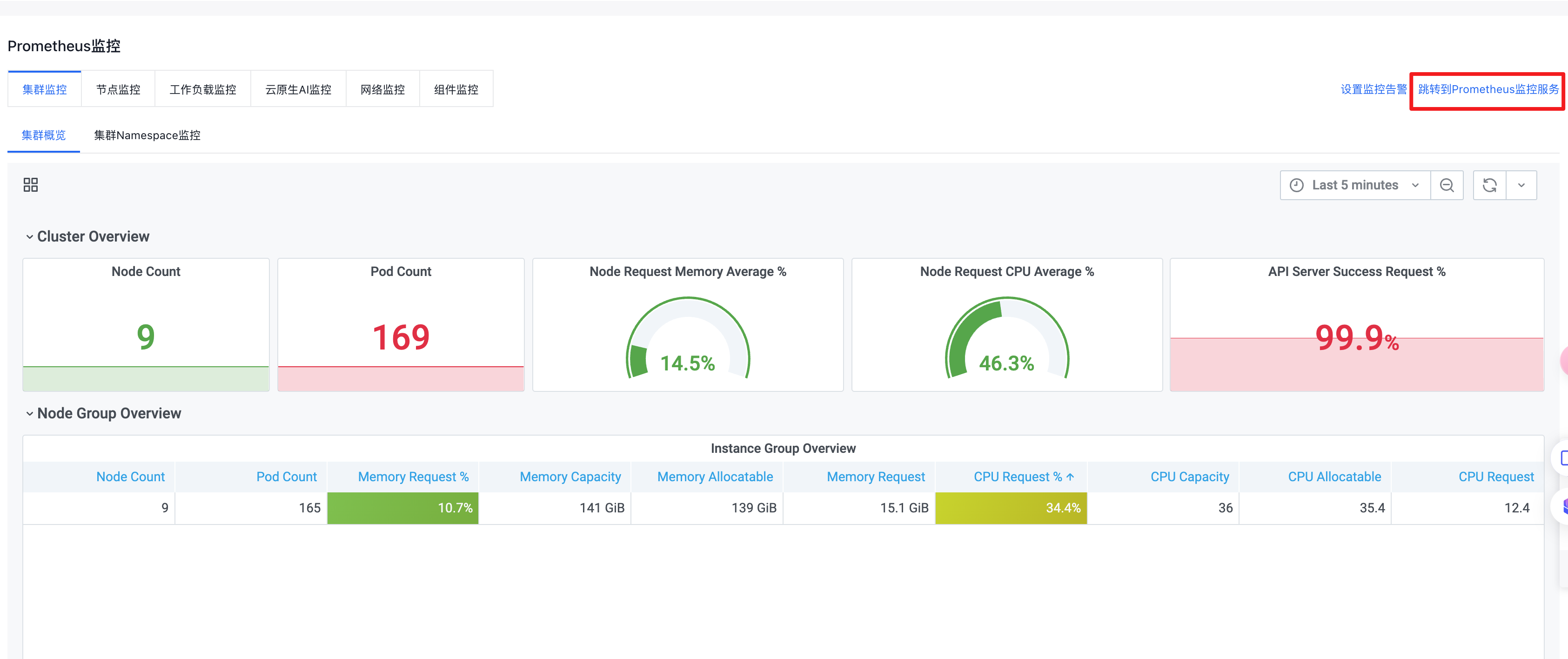This screenshot has width=1568, height=659.
Task: Sort by CPU Request column header
Action: pyautogui.click(x=1495, y=477)
